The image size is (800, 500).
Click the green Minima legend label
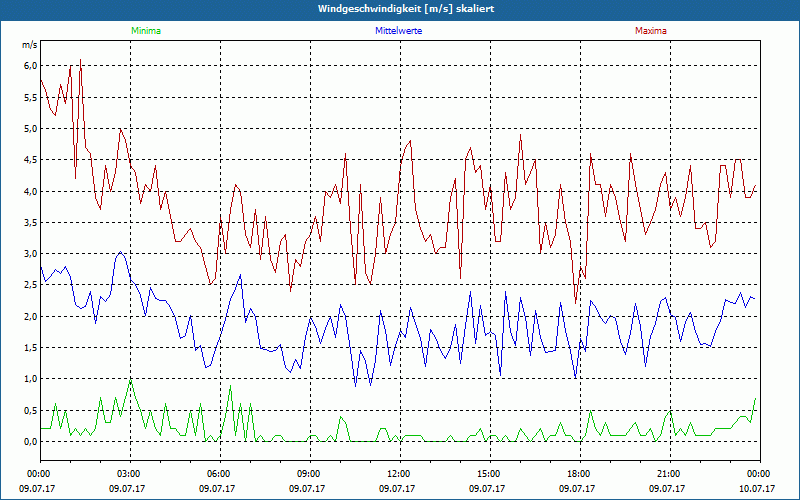click(146, 31)
